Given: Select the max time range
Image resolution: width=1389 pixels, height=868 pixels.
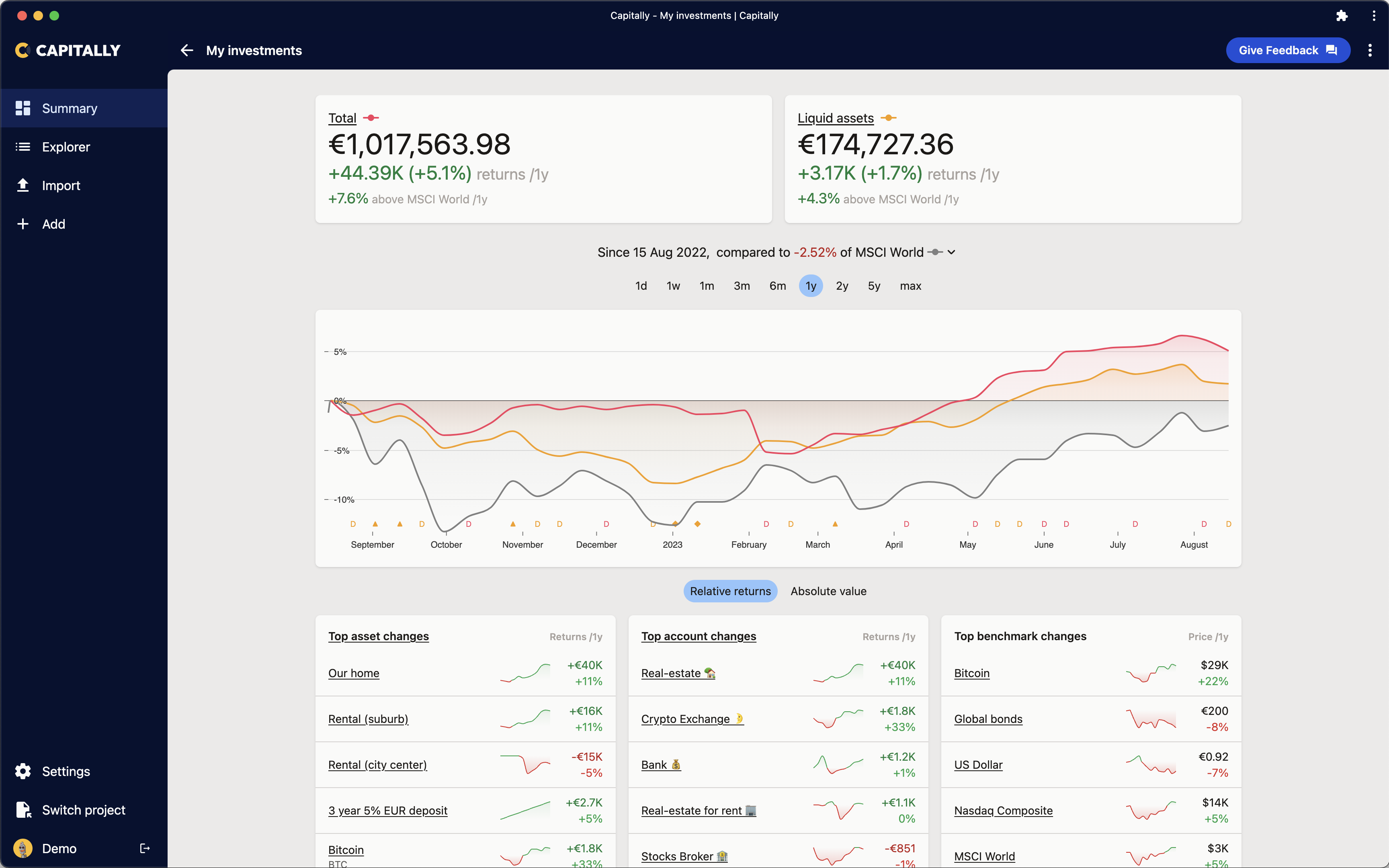Looking at the screenshot, I should point(910,285).
